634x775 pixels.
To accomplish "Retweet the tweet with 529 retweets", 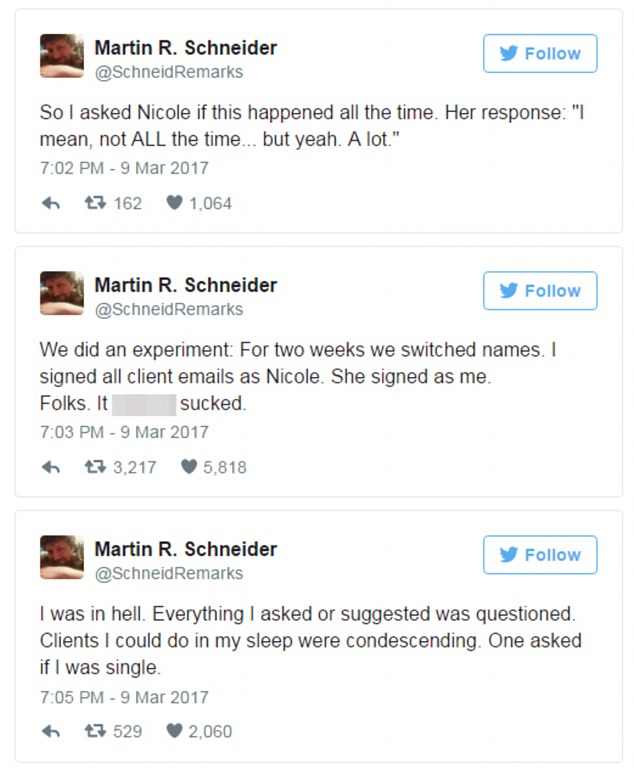I will click(x=97, y=731).
